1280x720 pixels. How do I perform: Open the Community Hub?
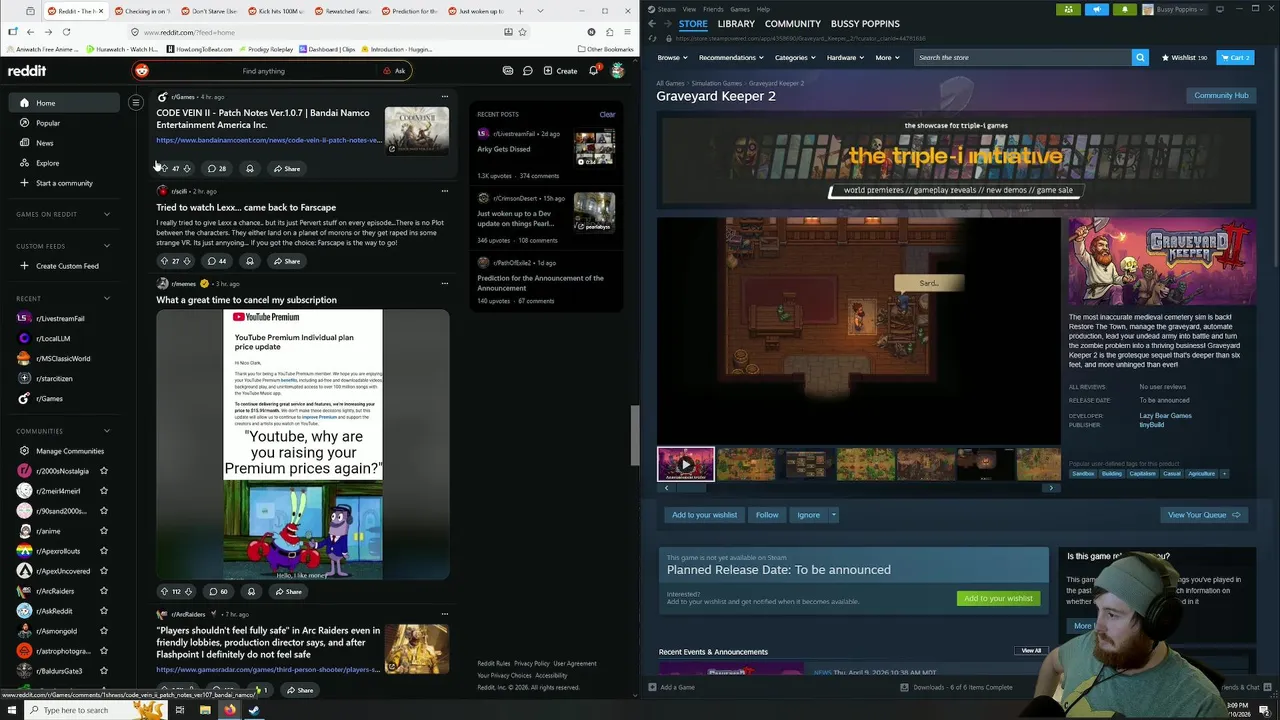1221,95
